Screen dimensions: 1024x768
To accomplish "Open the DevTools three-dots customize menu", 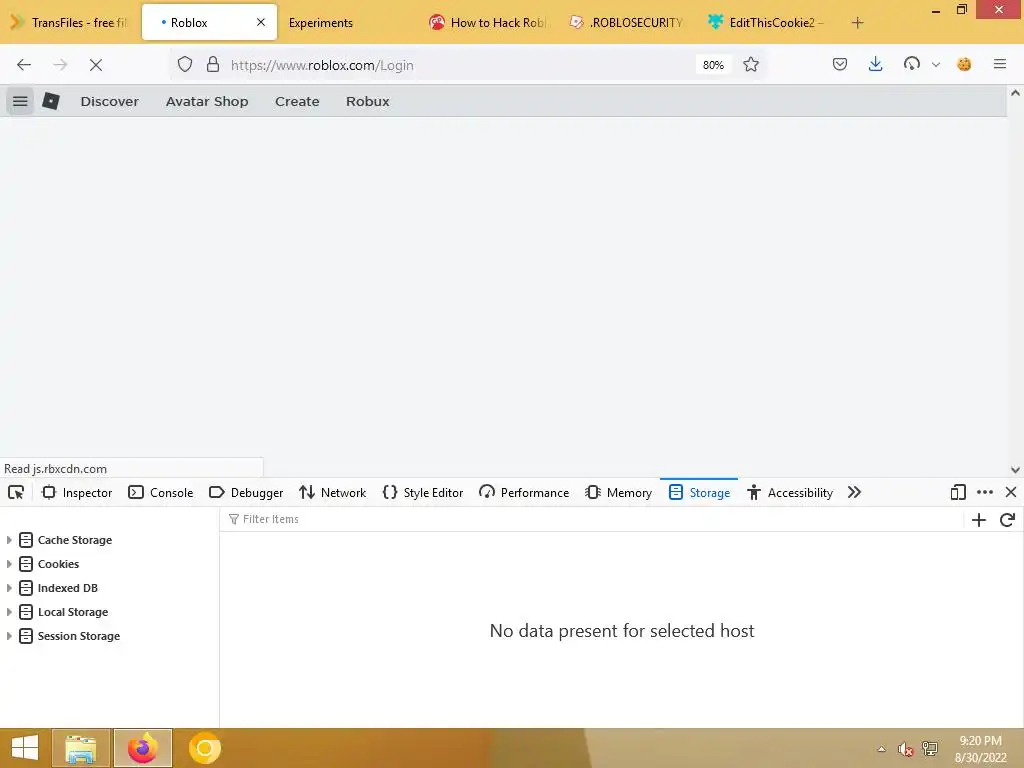I will click(985, 492).
